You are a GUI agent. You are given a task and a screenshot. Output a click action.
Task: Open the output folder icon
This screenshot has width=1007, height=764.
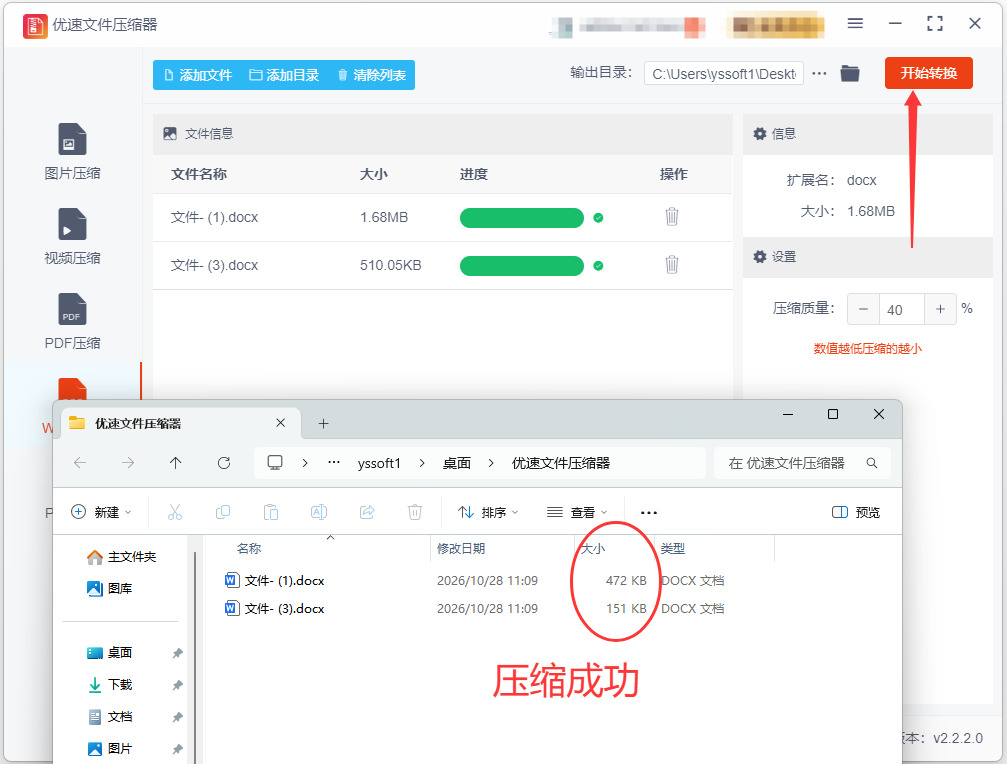point(850,74)
